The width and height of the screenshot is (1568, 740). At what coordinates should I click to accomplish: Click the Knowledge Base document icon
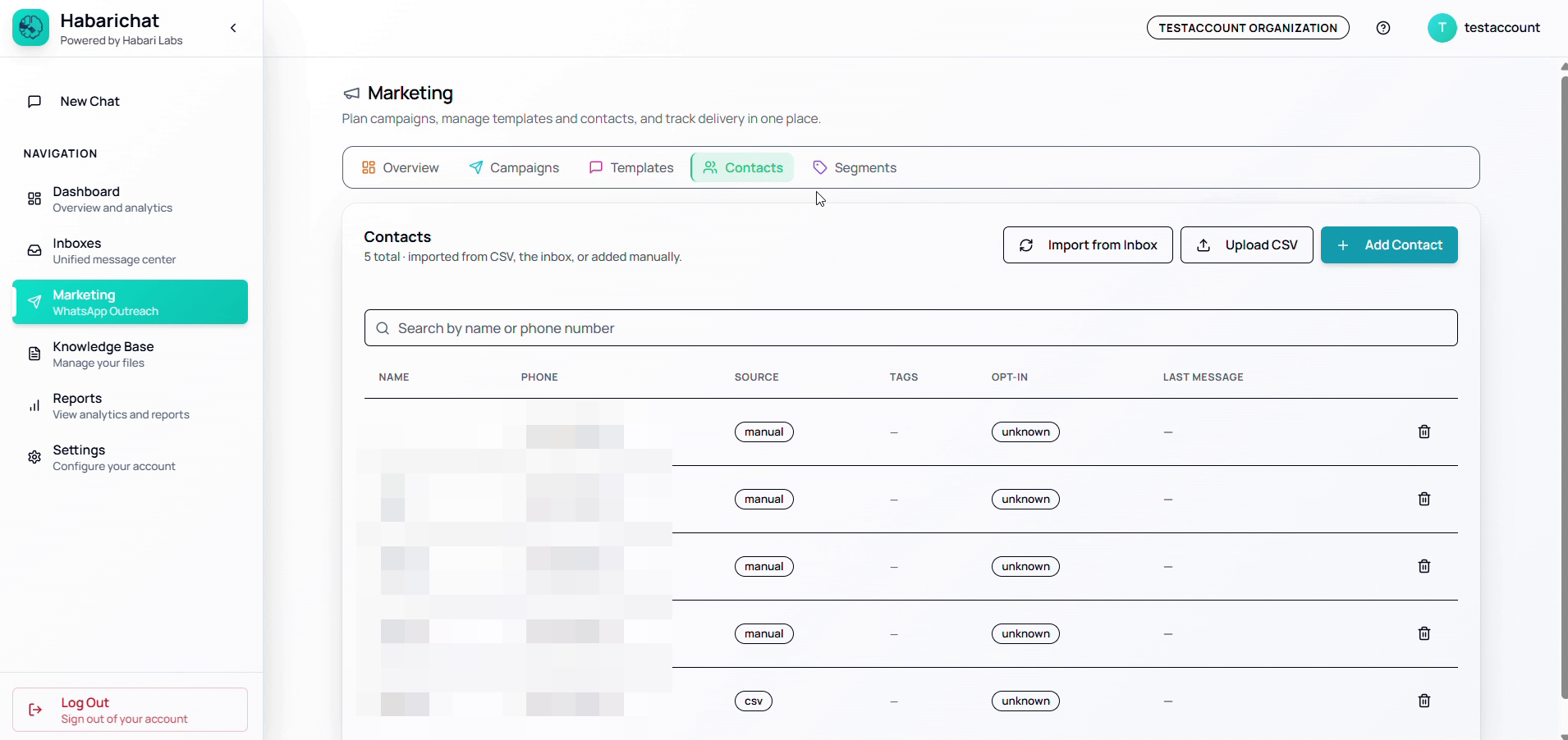tap(34, 354)
